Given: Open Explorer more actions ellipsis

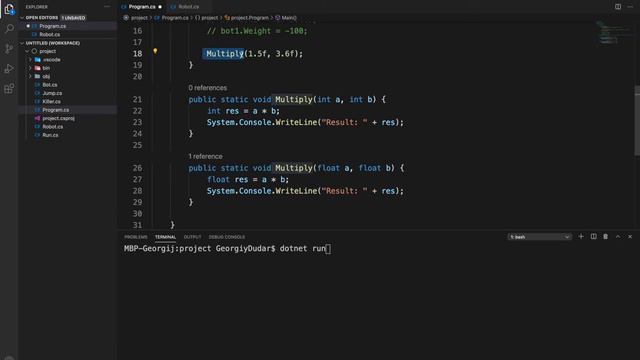Looking at the screenshot, I should [x=107, y=7].
